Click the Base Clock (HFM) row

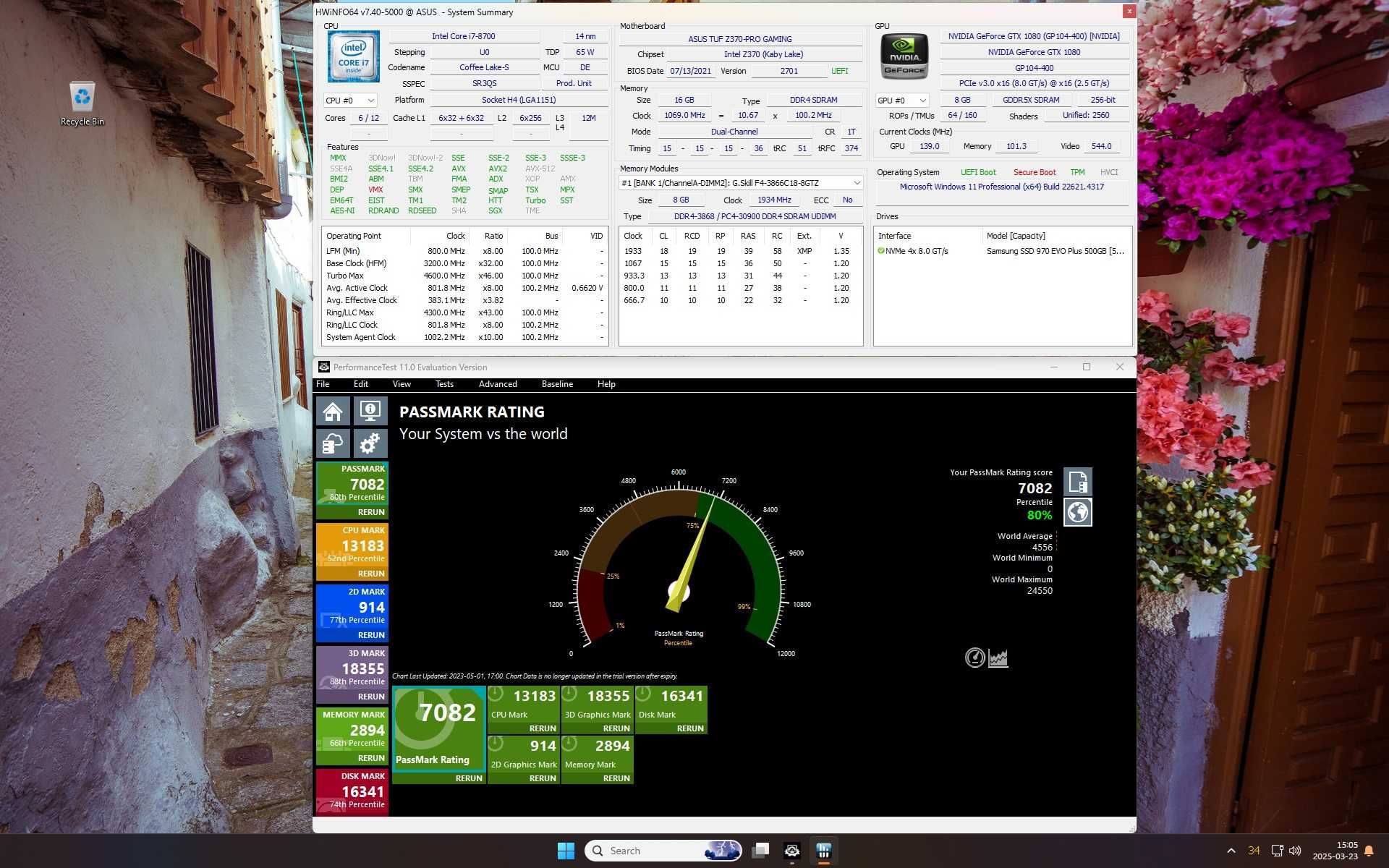click(x=464, y=263)
